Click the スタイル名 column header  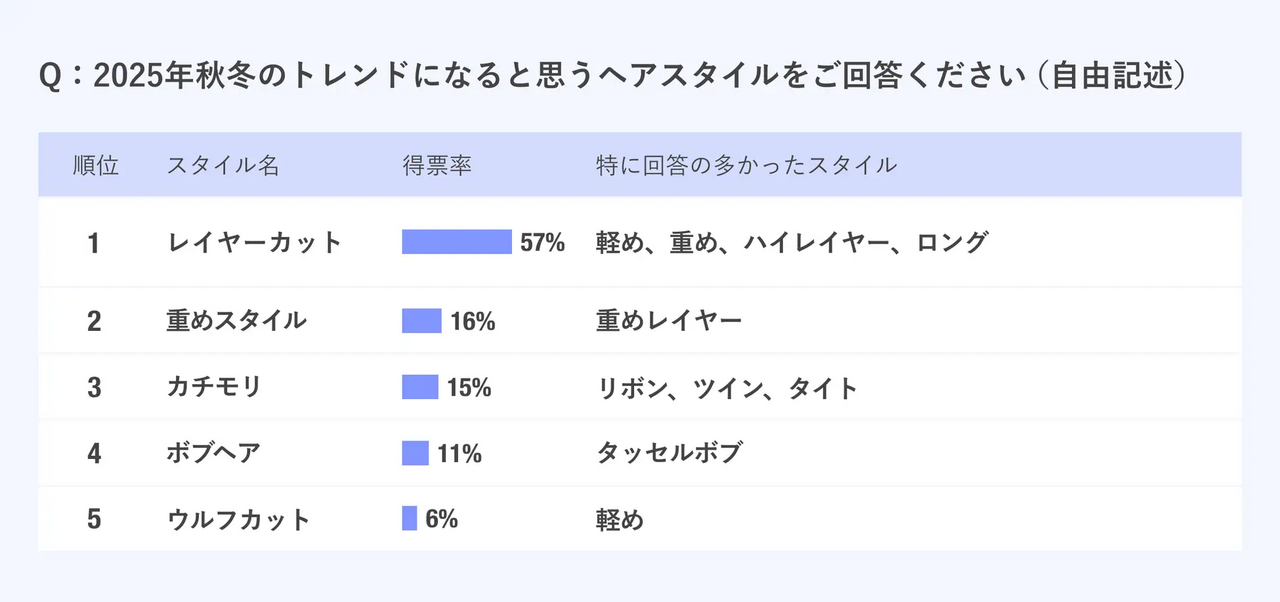(x=223, y=166)
